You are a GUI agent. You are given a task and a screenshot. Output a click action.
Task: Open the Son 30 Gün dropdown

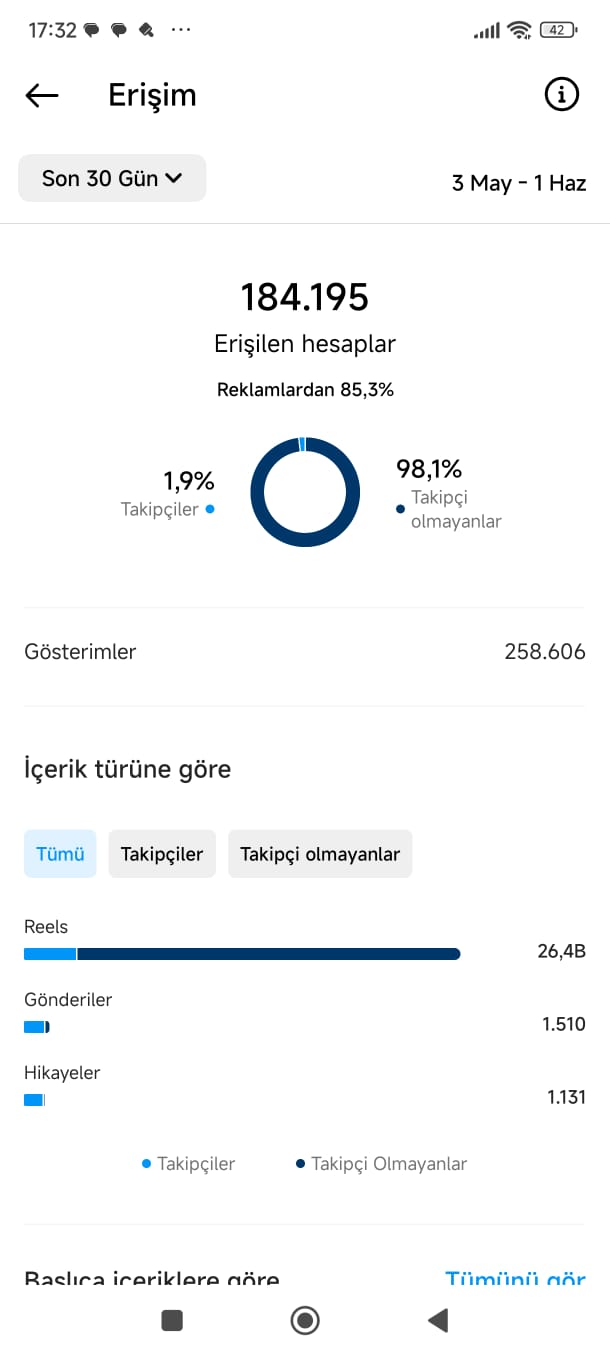tap(112, 178)
